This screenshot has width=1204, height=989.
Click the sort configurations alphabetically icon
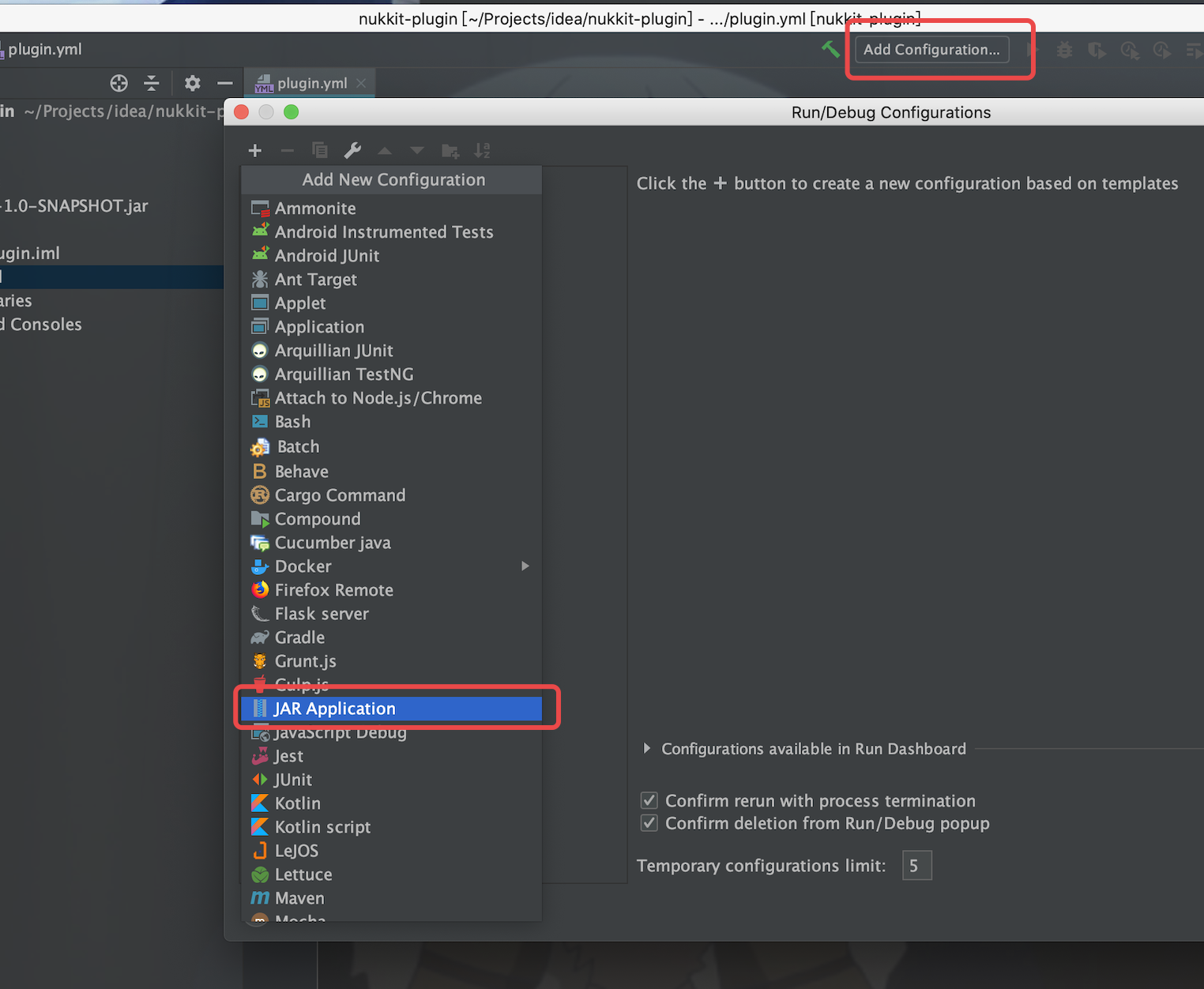pos(482,151)
